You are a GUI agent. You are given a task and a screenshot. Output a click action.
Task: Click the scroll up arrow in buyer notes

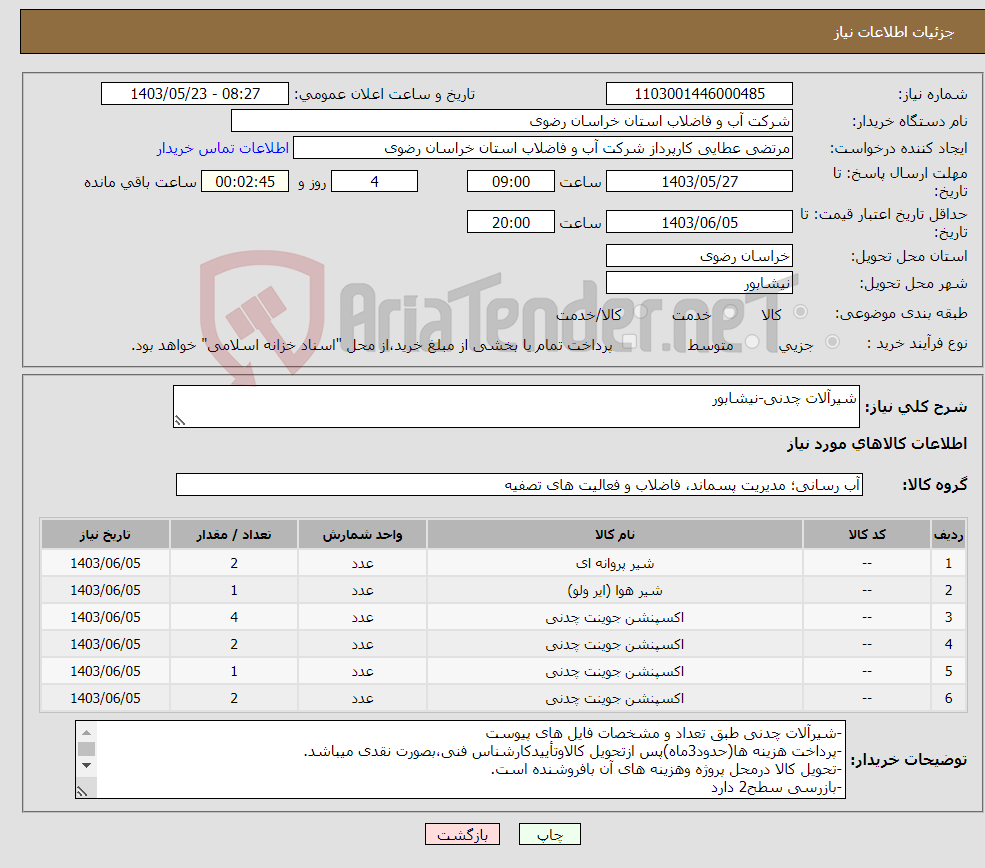click(87, 732)
